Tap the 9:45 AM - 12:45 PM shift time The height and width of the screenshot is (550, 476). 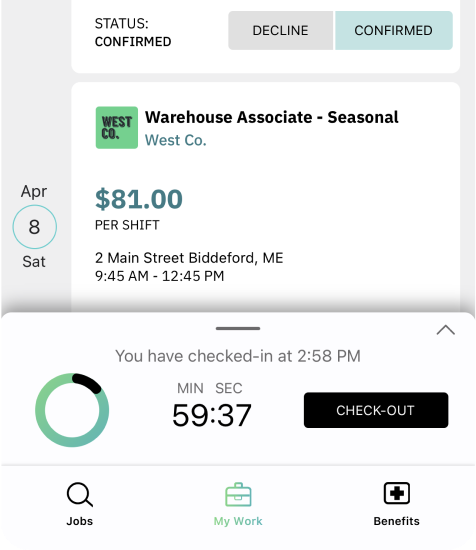pos(159,276)
